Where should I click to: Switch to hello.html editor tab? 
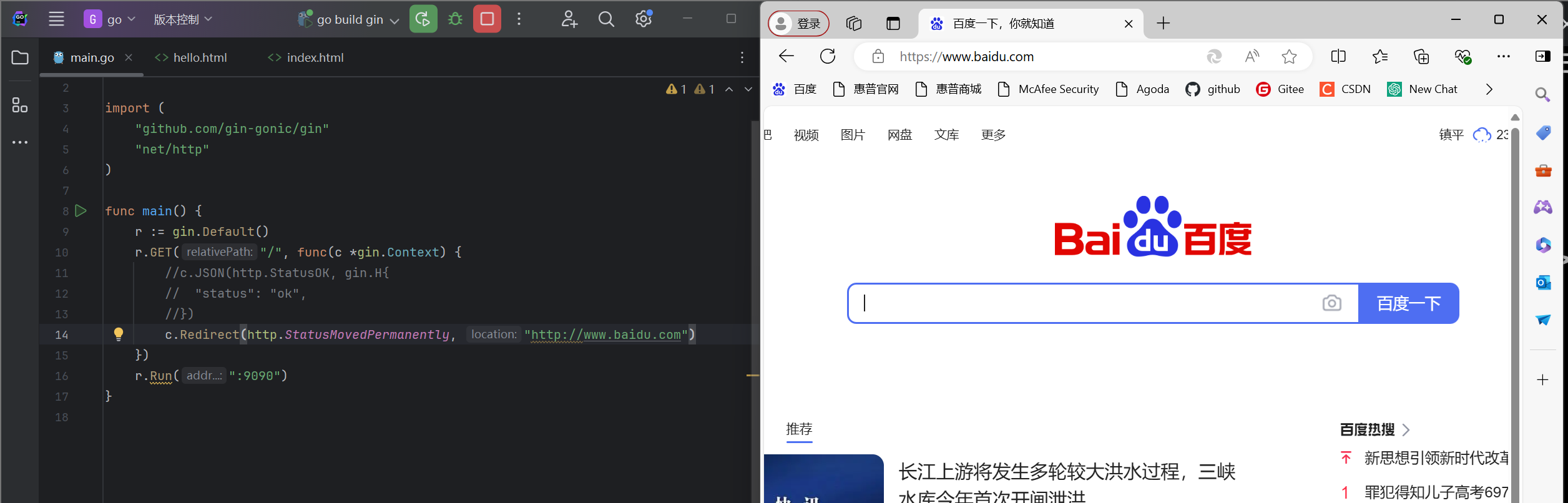[191, 57]
